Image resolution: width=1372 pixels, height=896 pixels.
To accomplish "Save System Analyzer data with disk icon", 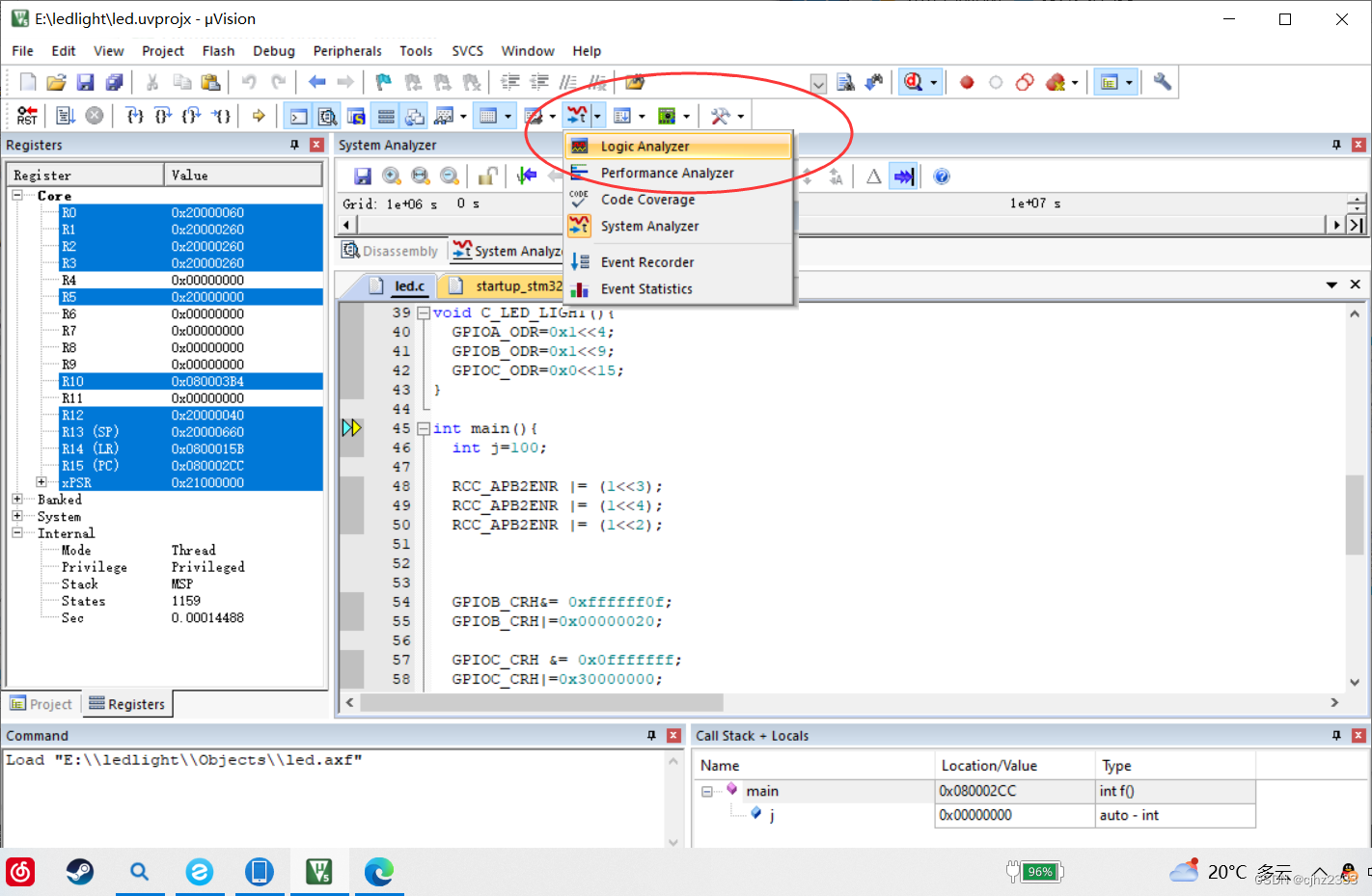I will tap(363, 176).
